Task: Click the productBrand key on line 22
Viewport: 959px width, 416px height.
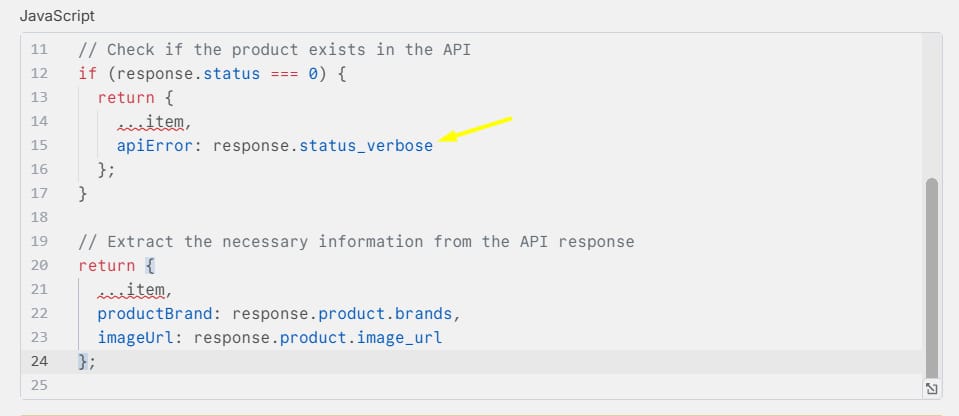Action: coord(155,314)
